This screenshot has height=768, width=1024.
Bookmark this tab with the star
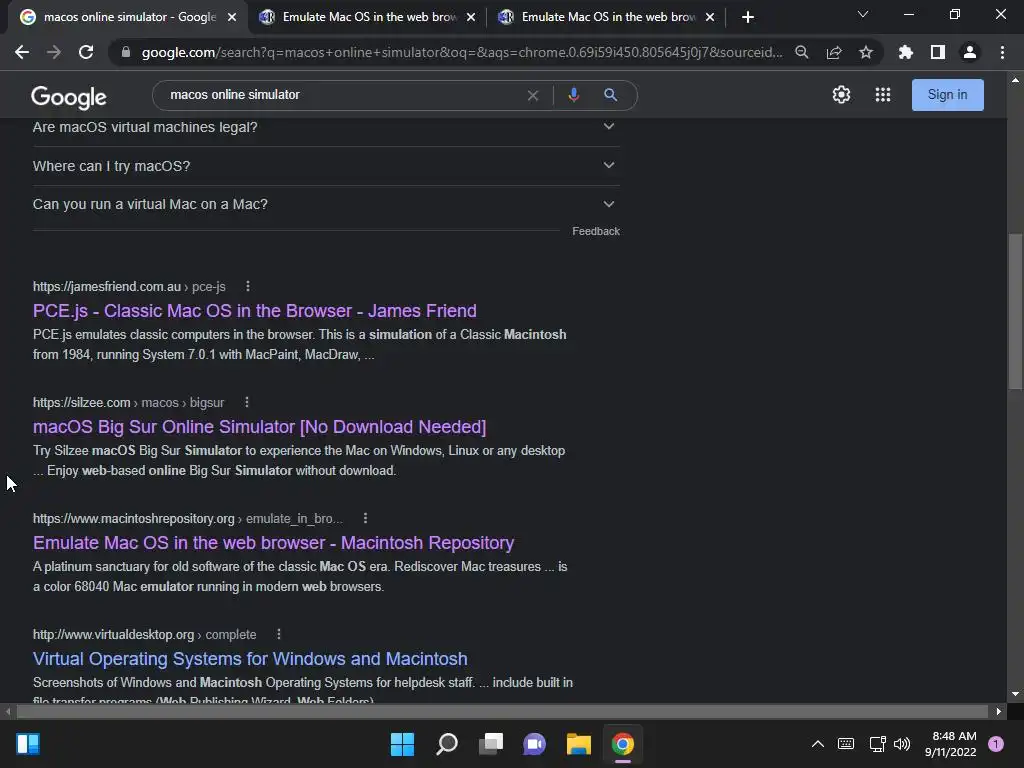pyautogui.click(x=865, y=52)
